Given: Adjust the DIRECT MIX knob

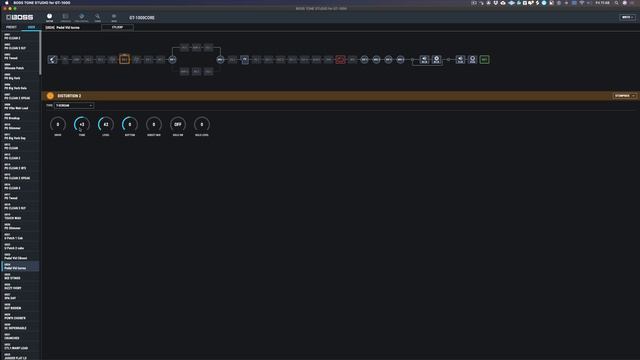Looking at the screenshot, I should pos(154,124).
